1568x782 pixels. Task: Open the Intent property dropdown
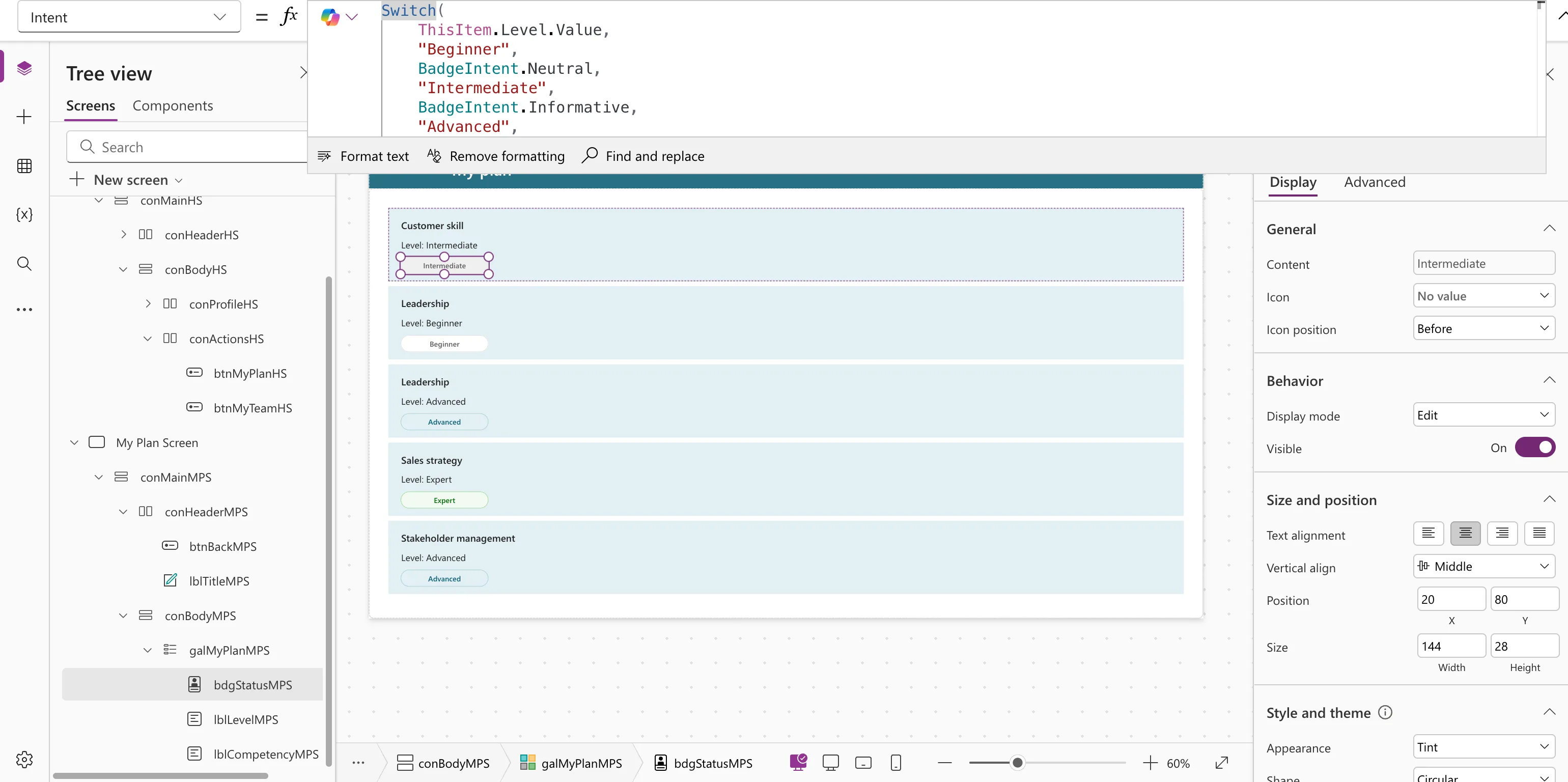(129, 17)
